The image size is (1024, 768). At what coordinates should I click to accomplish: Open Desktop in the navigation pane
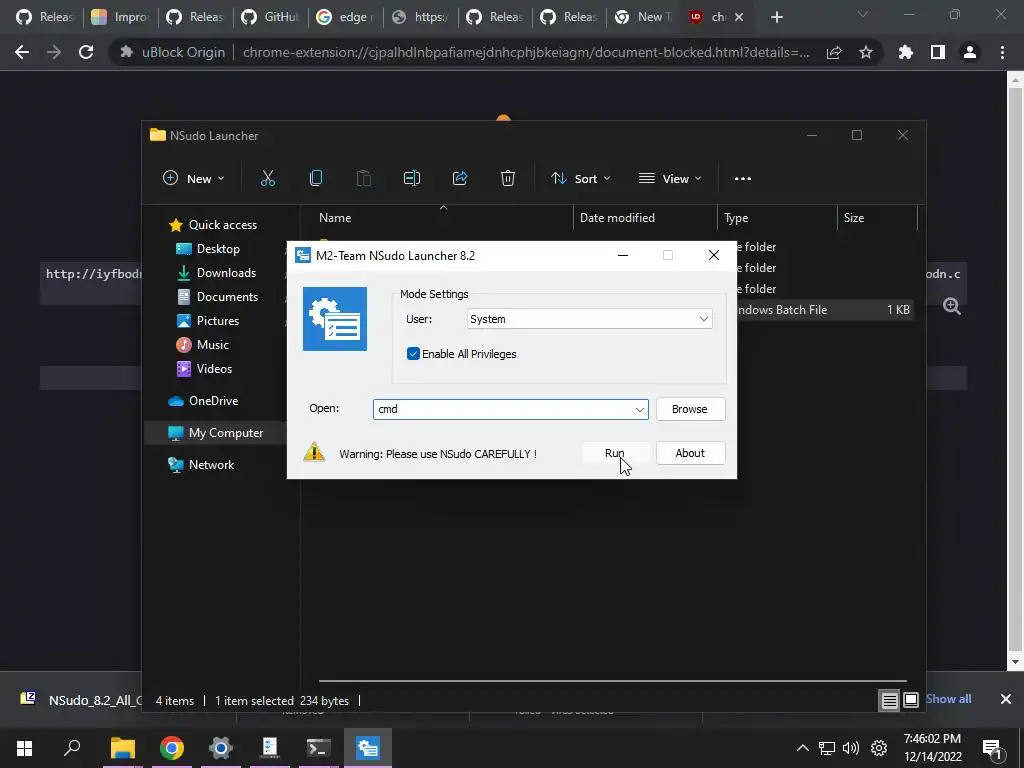(208, 249)
